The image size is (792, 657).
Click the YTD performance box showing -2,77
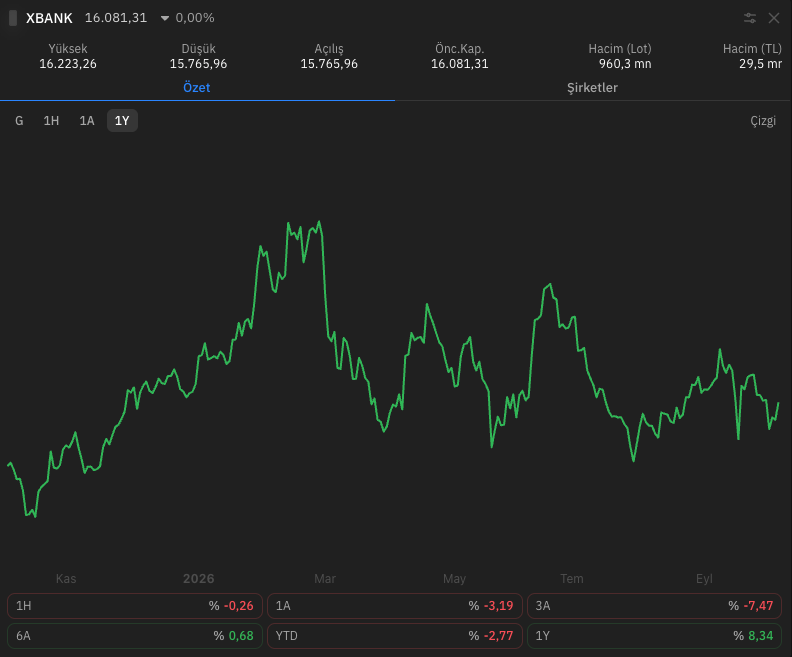(394, 636)
